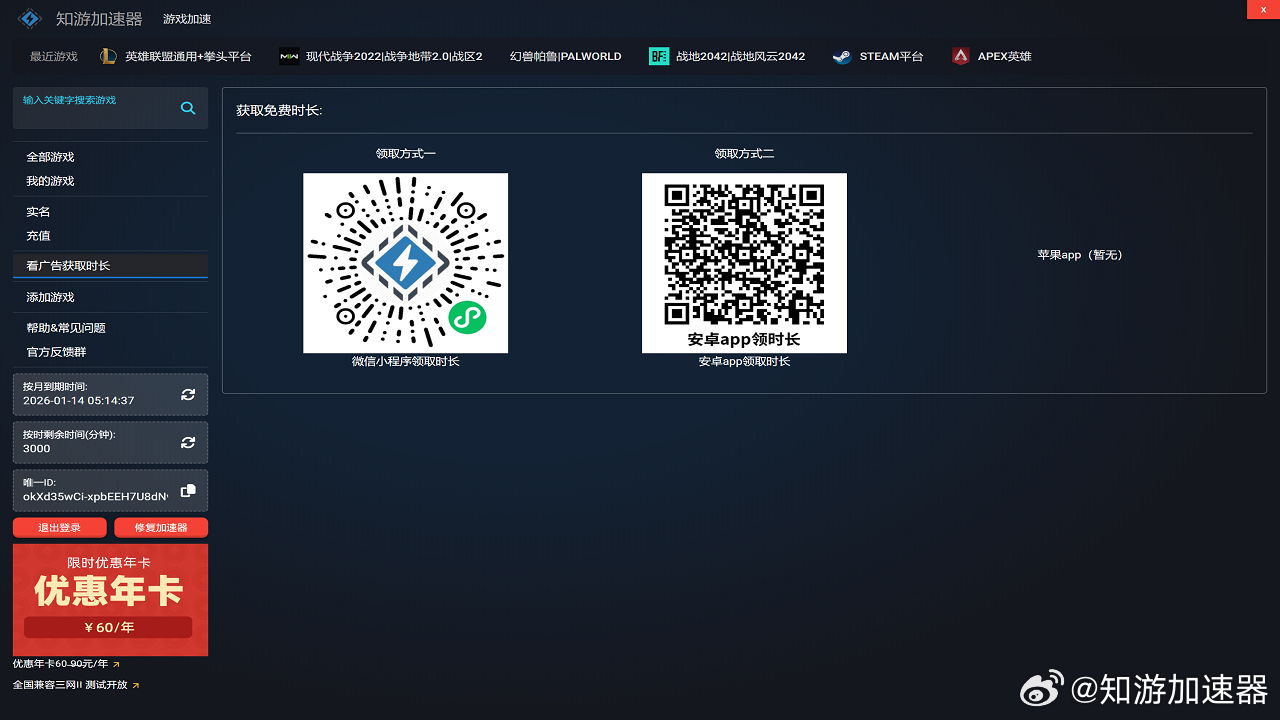Screen dimensions: 1280x720
Task: Select STEAM平台 recent game
Action: click(891, 56)
